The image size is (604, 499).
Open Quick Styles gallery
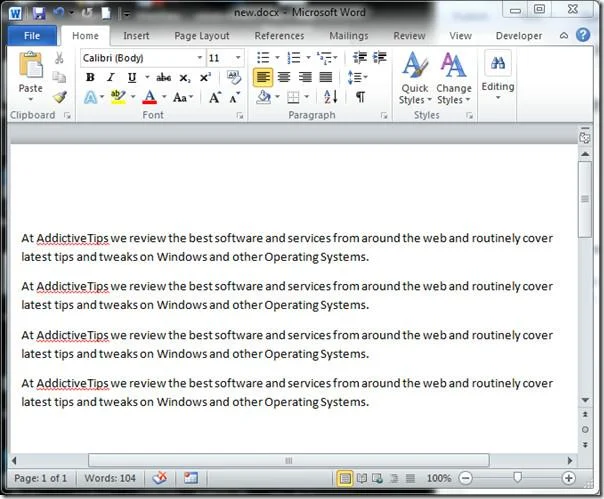tap(415, 78)
